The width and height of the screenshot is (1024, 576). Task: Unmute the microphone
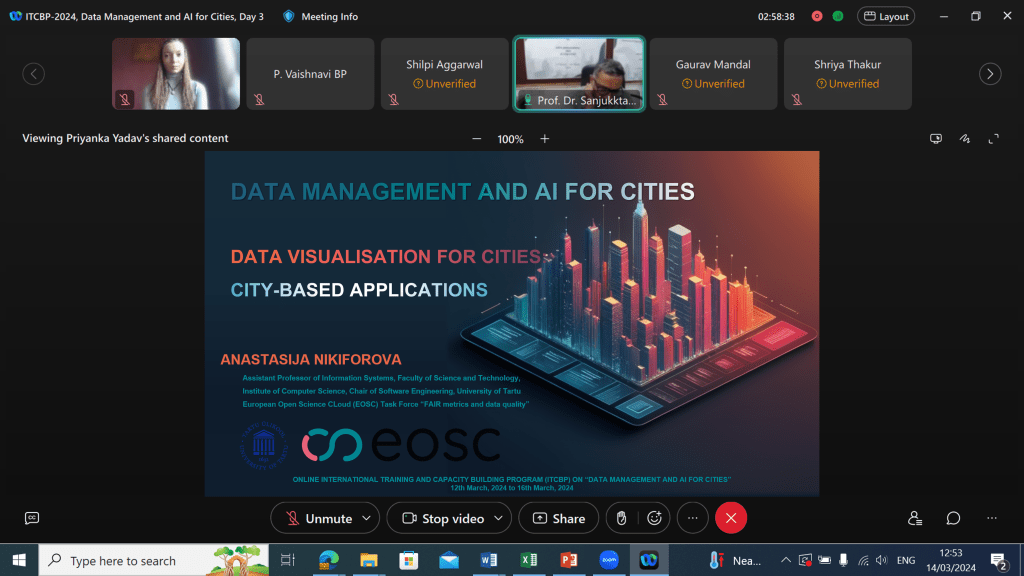tap(318, 518)
